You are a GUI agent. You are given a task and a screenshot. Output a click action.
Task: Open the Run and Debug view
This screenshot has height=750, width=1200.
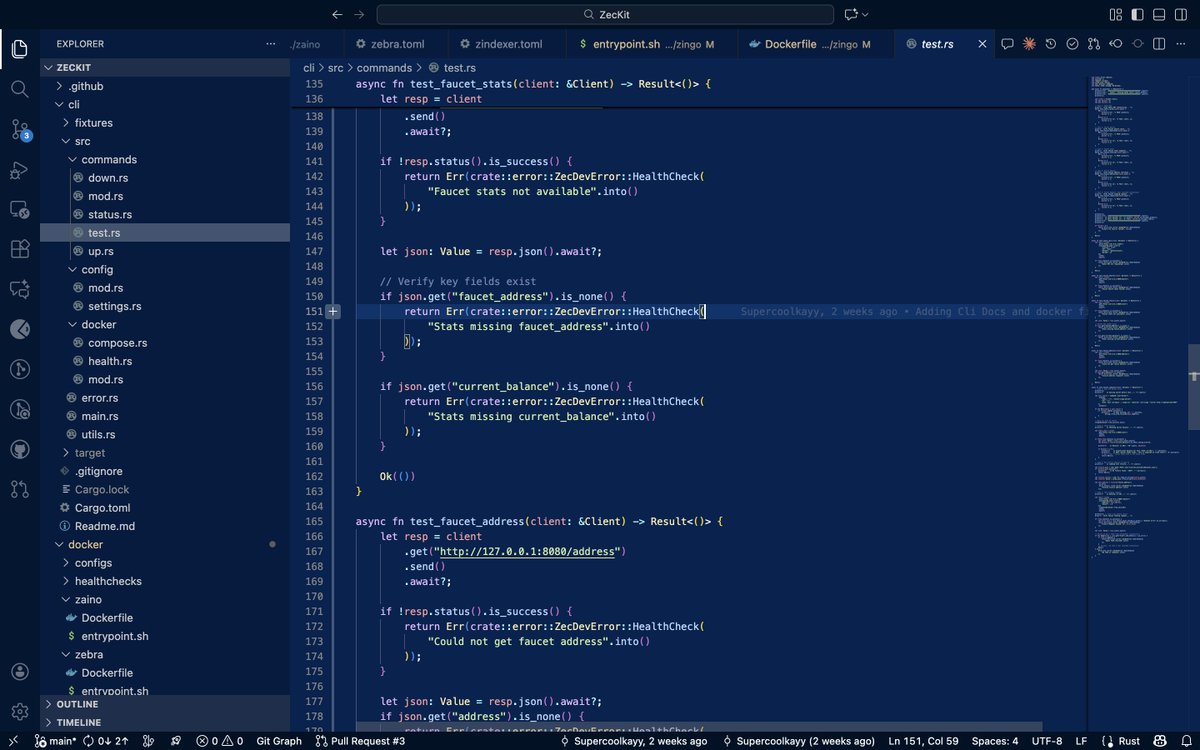[x=19, y=170]
